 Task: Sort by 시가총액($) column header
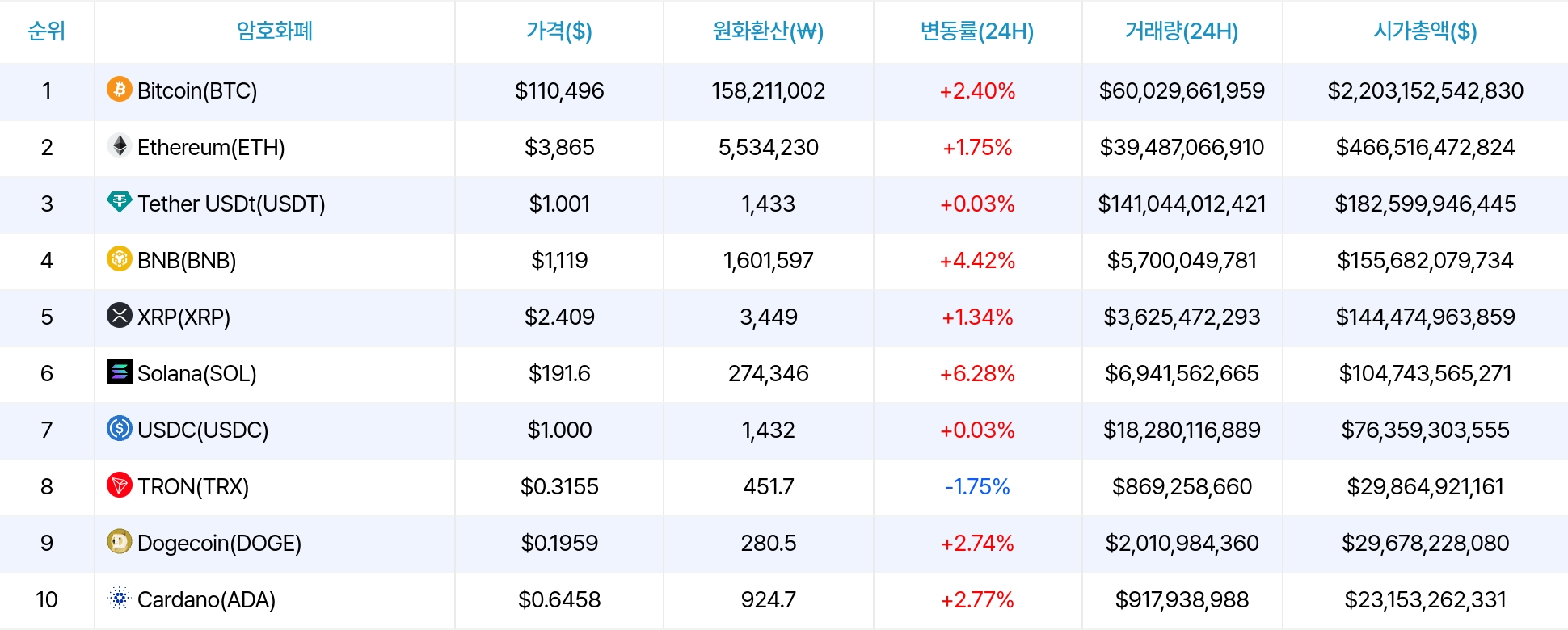(1425, 31)
